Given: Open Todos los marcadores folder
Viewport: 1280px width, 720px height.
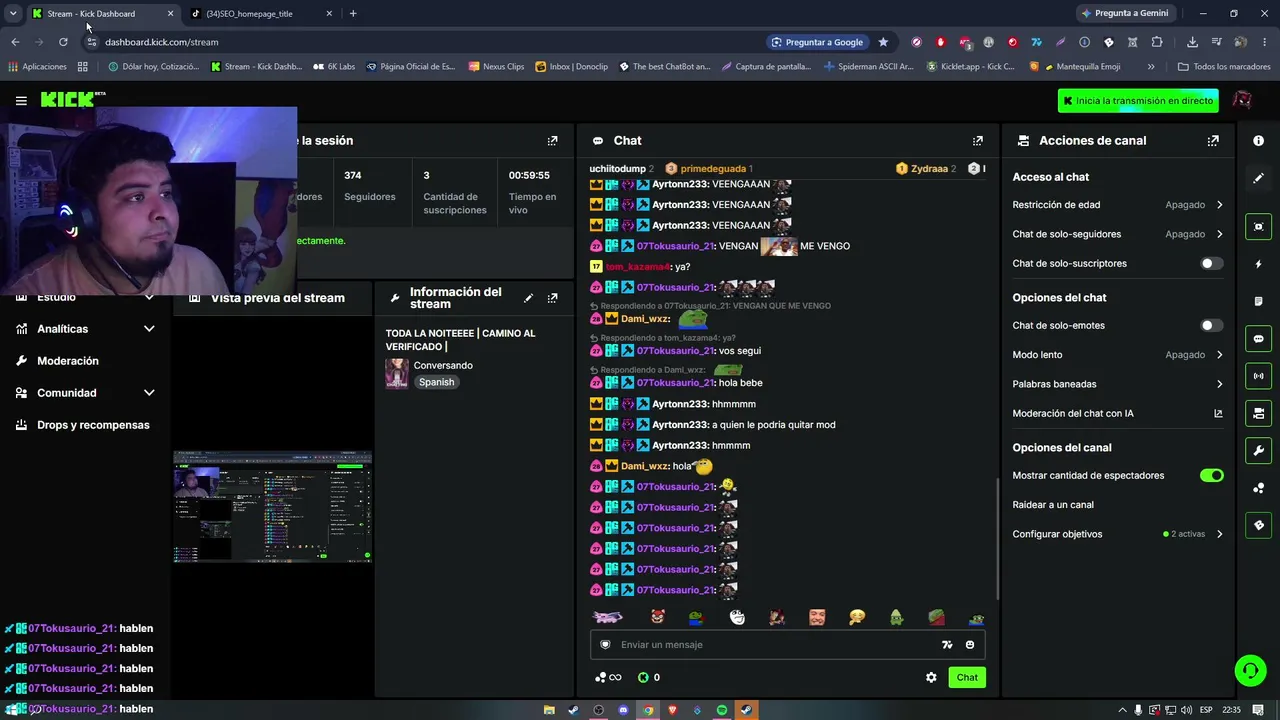Looking at the screenshot, I should (1223, 67).
